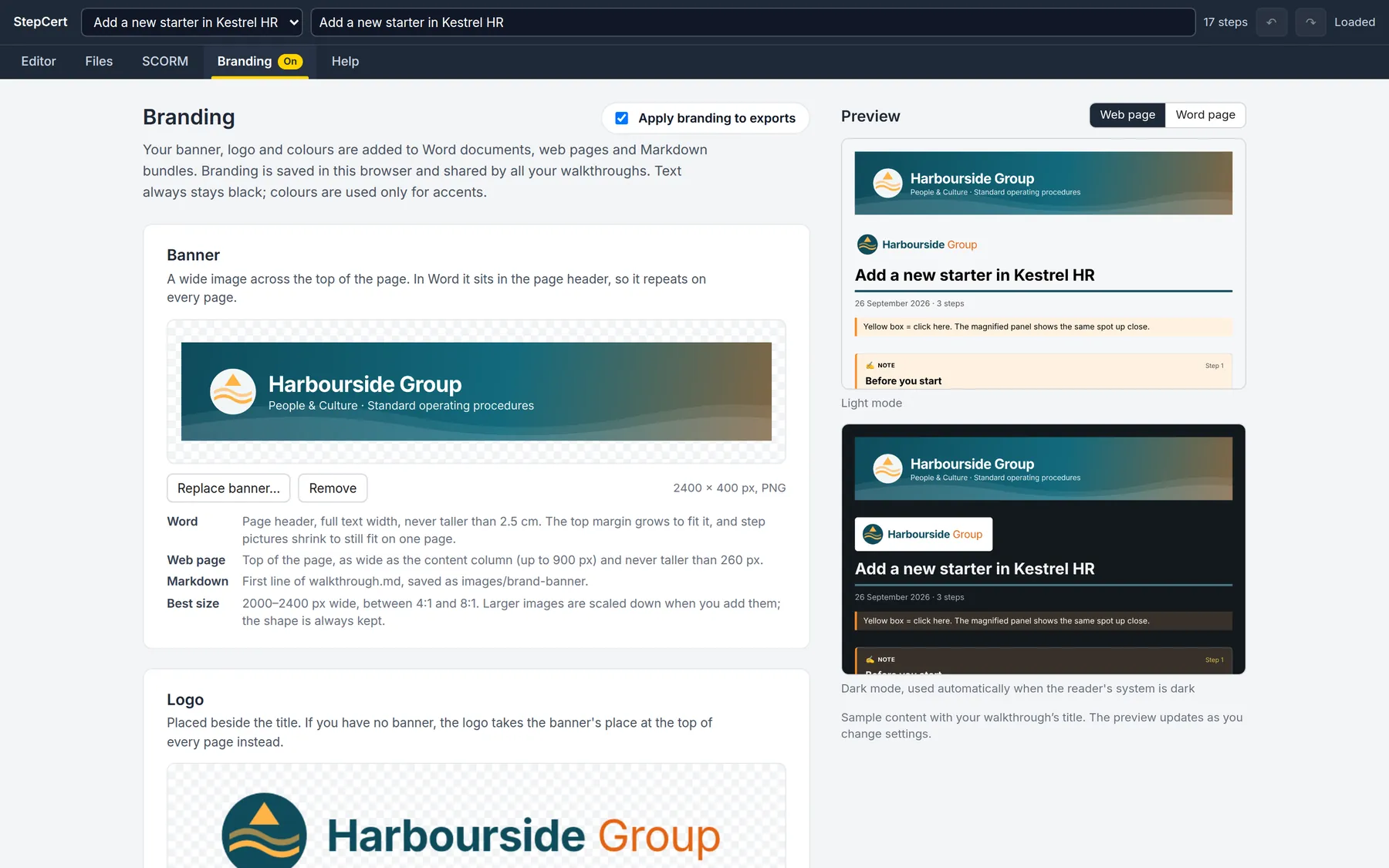Click the Harbourside logo circle in banner image
The height and width of the screenshot is (868, 1389).
click(x=233, y=392)
